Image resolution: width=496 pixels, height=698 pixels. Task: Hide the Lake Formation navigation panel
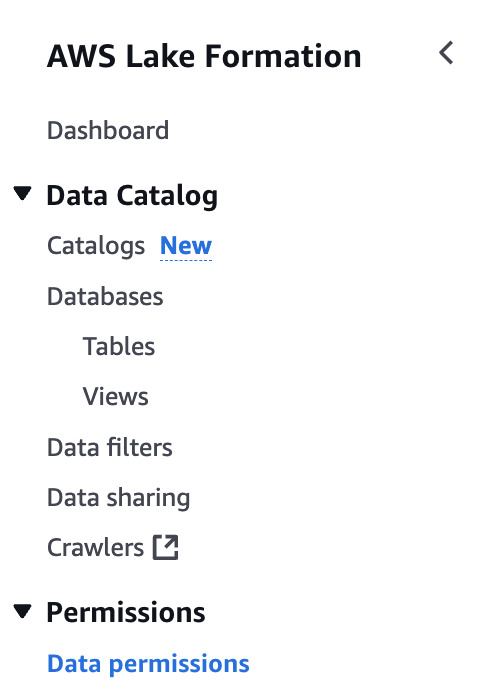click(446, 53)
